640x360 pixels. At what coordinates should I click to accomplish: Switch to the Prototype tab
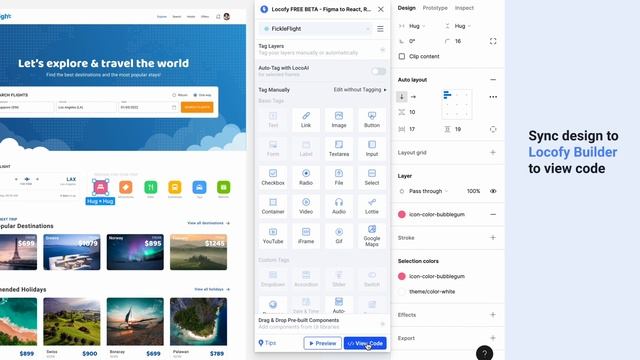[x=435, y=8]
